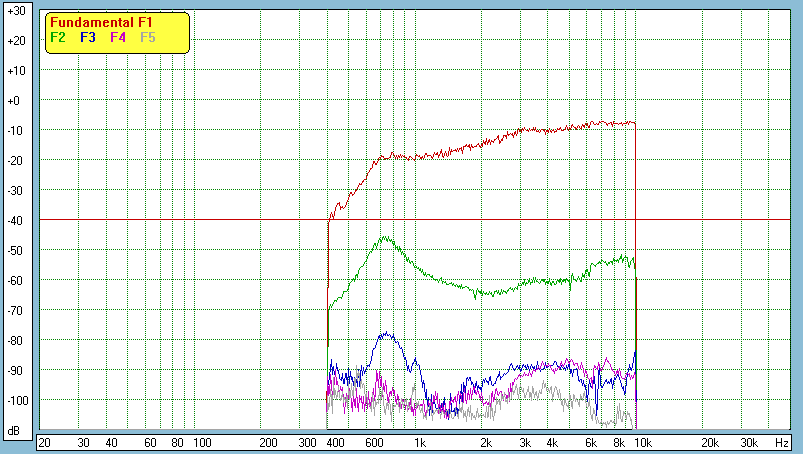803x454 pixels.
Task: Click the +0 dB axis value
Action: [16, 101]
